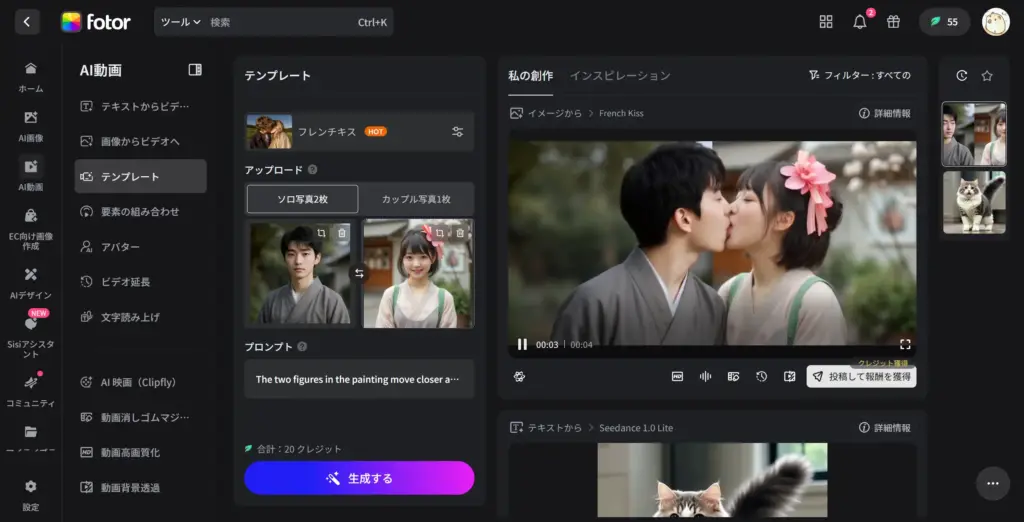Click the video eraser icon below player

click(x=733, y=376)
